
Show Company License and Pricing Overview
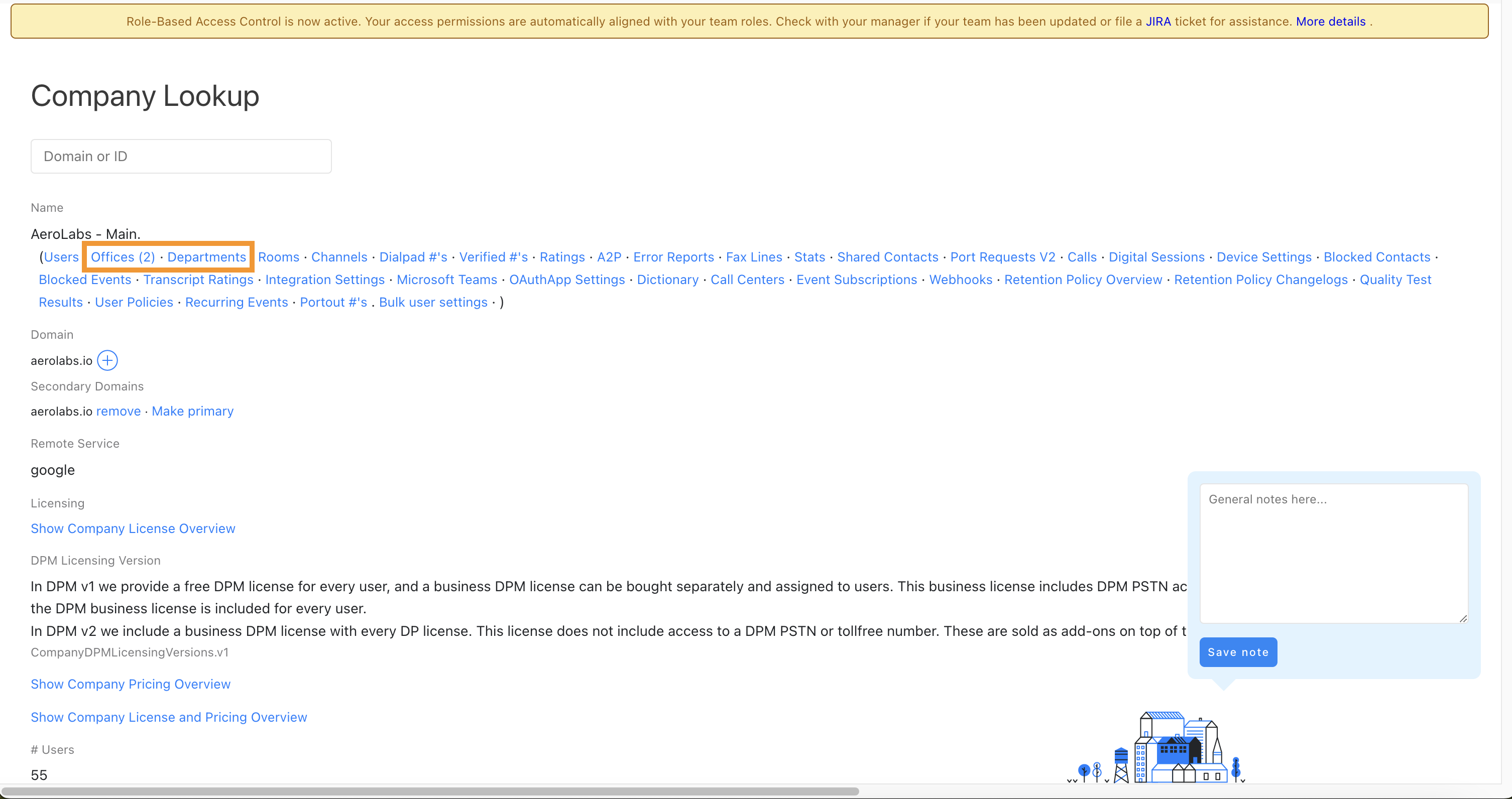[169, 717]
